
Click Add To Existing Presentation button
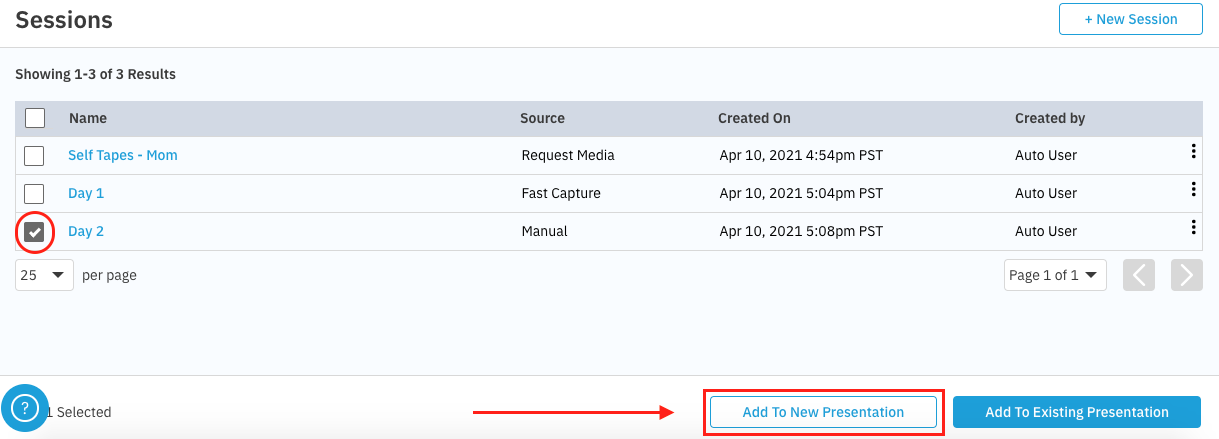coord(1076,412)
